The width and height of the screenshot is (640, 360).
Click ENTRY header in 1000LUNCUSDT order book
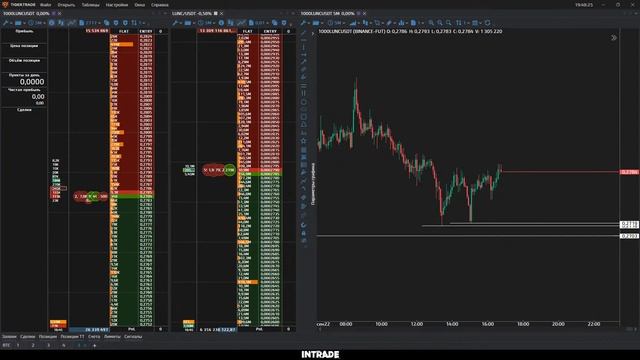(146, 31)
